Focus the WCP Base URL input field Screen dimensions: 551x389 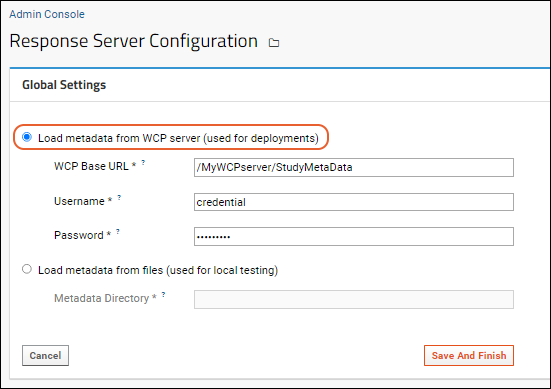[x=354, y=167]
